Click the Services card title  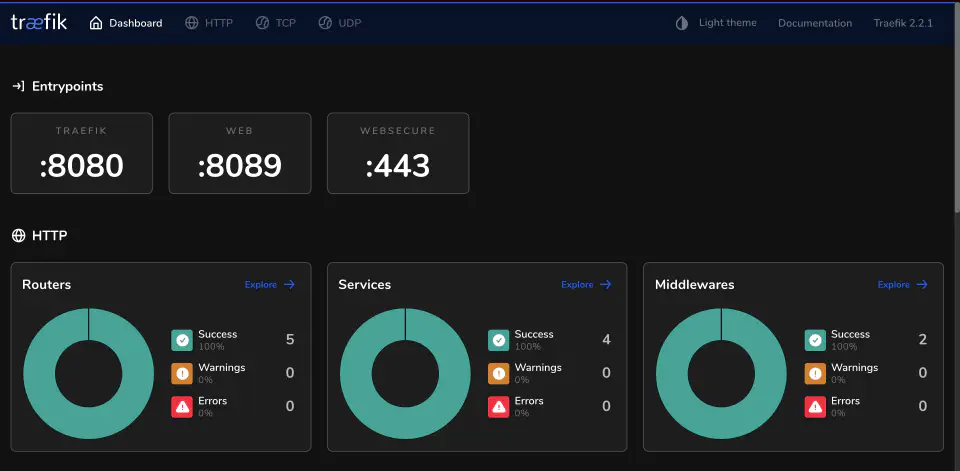tap(365, 285)
